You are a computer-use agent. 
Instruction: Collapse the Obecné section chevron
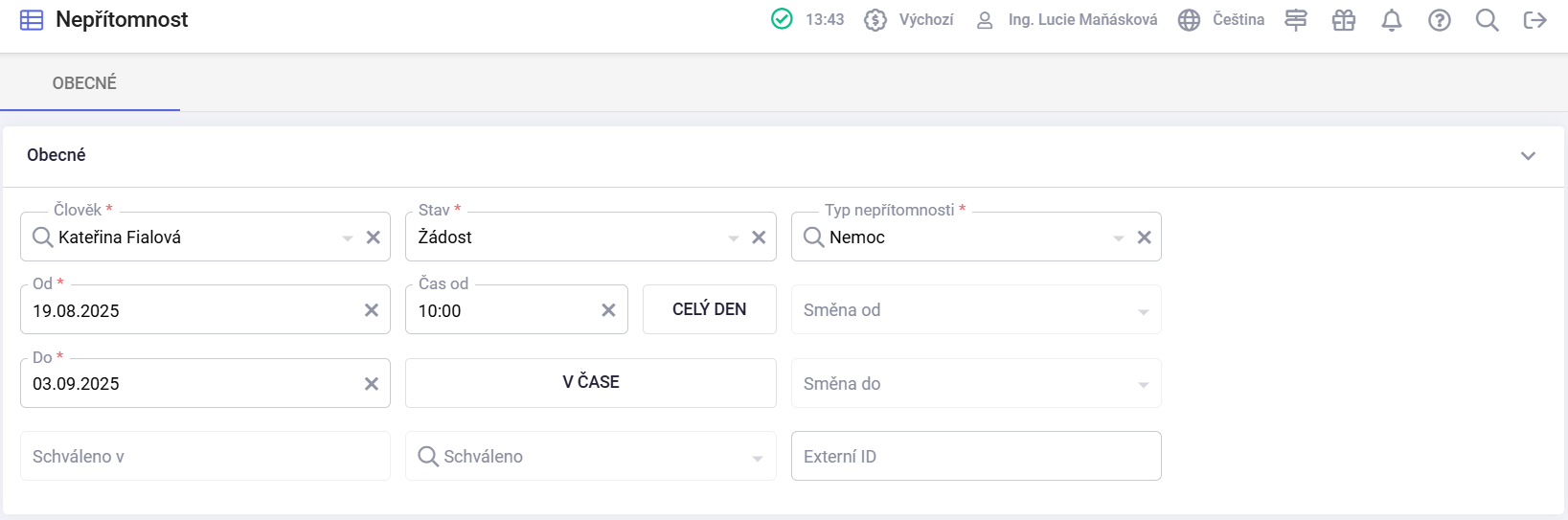(x=1528, y=156)
